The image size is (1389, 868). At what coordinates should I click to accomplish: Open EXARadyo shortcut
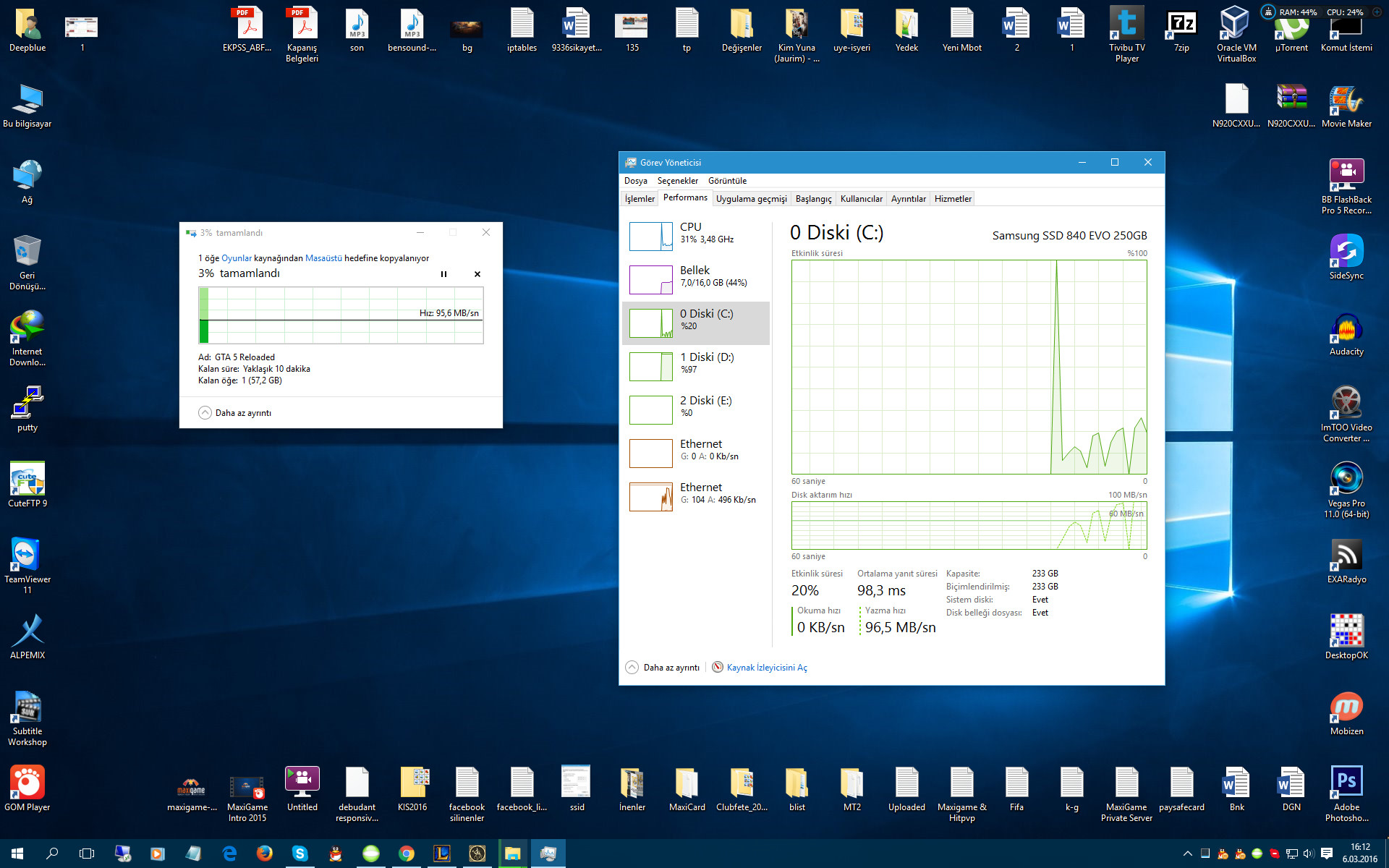coord(1346,562)
